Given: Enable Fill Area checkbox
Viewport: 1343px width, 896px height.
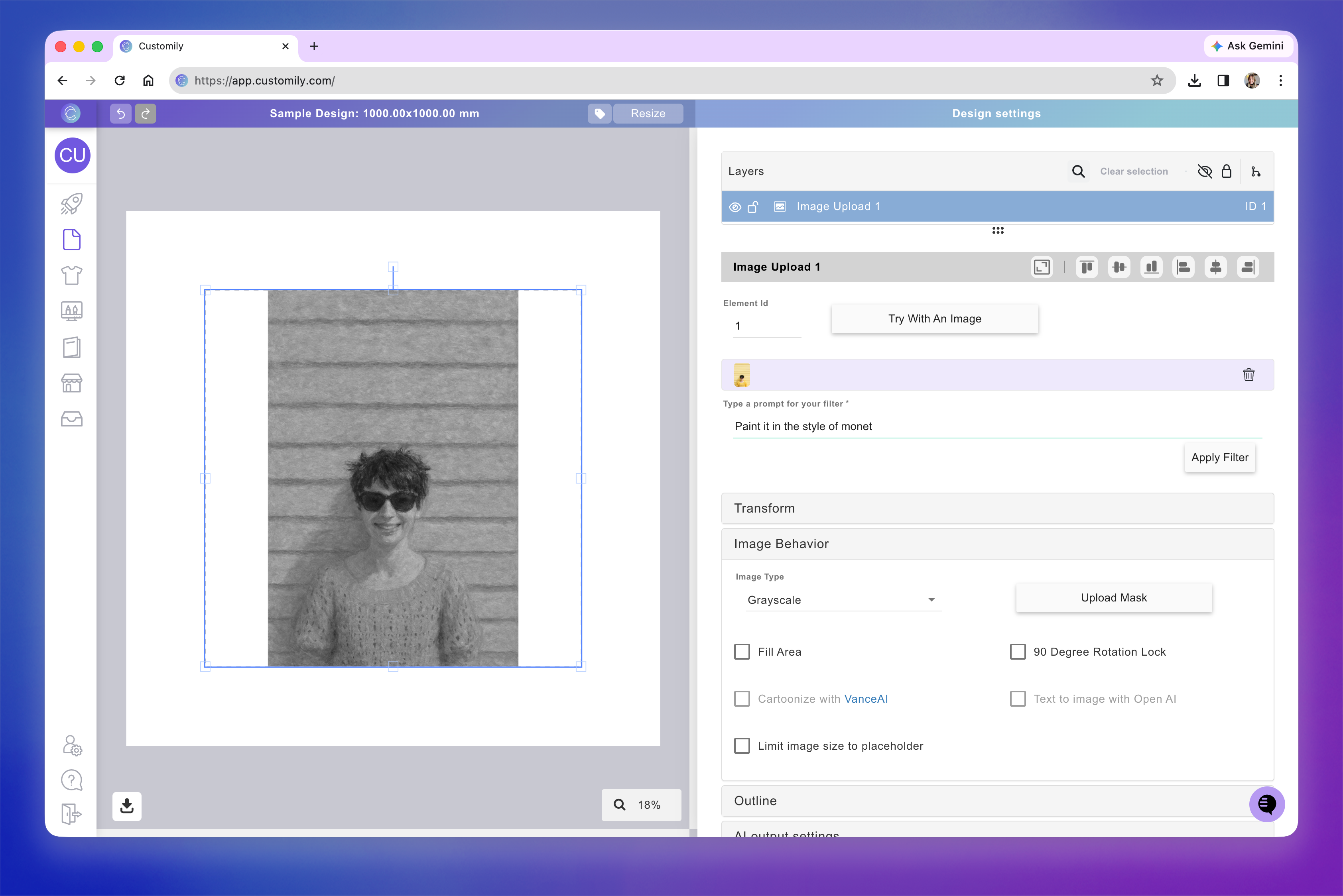Looking at the screenshot, I should click(742, 652).
